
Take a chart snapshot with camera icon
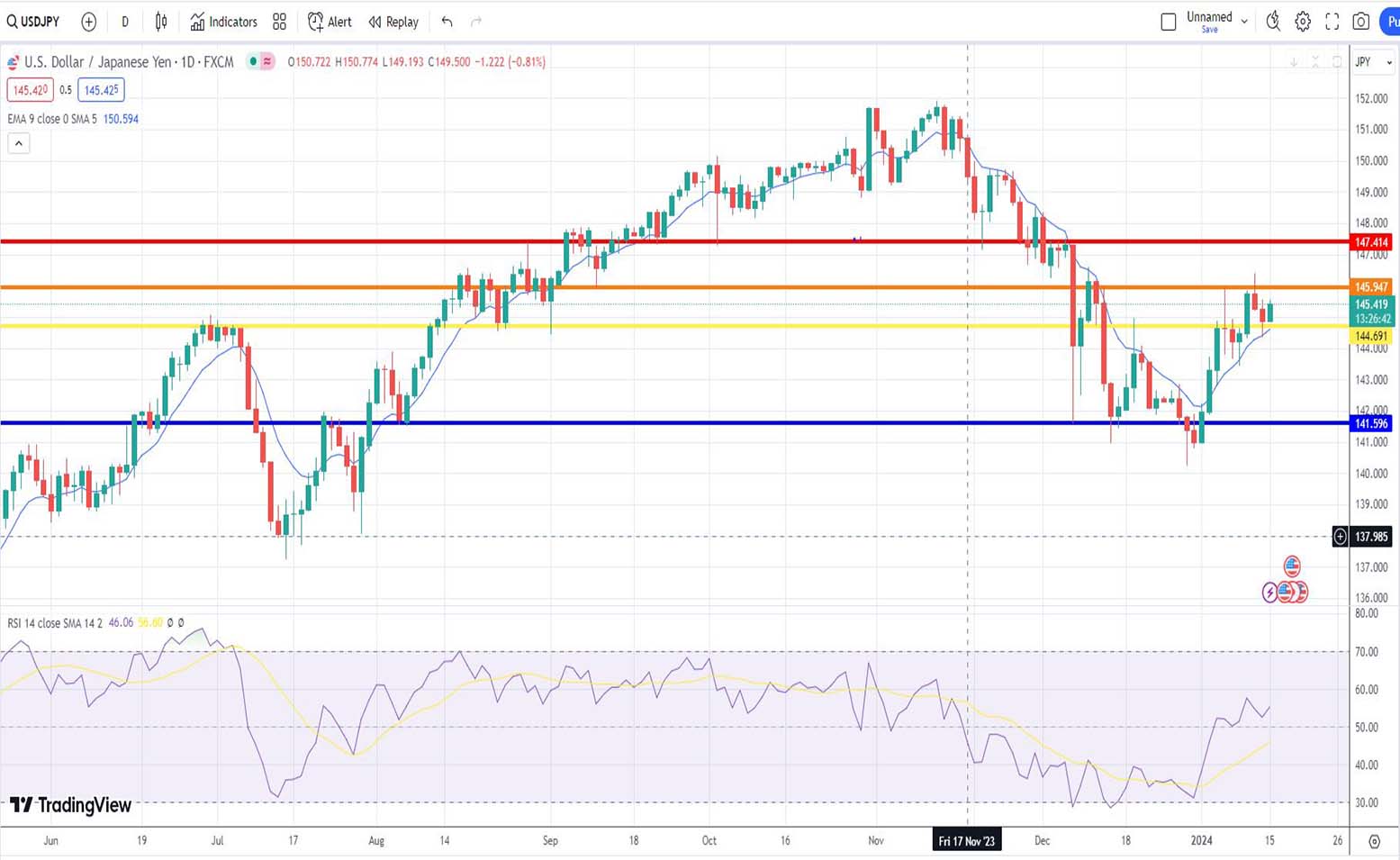[1361, 22]
